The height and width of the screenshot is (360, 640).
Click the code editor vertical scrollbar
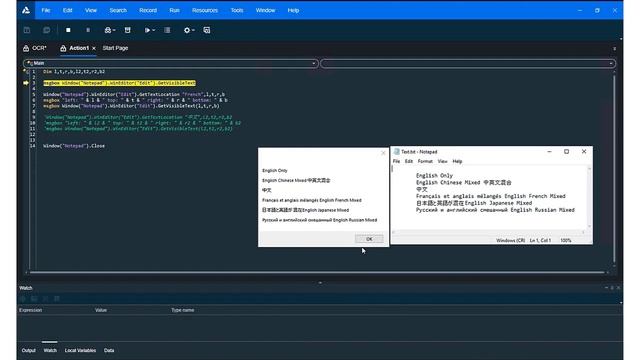(614, 168)
